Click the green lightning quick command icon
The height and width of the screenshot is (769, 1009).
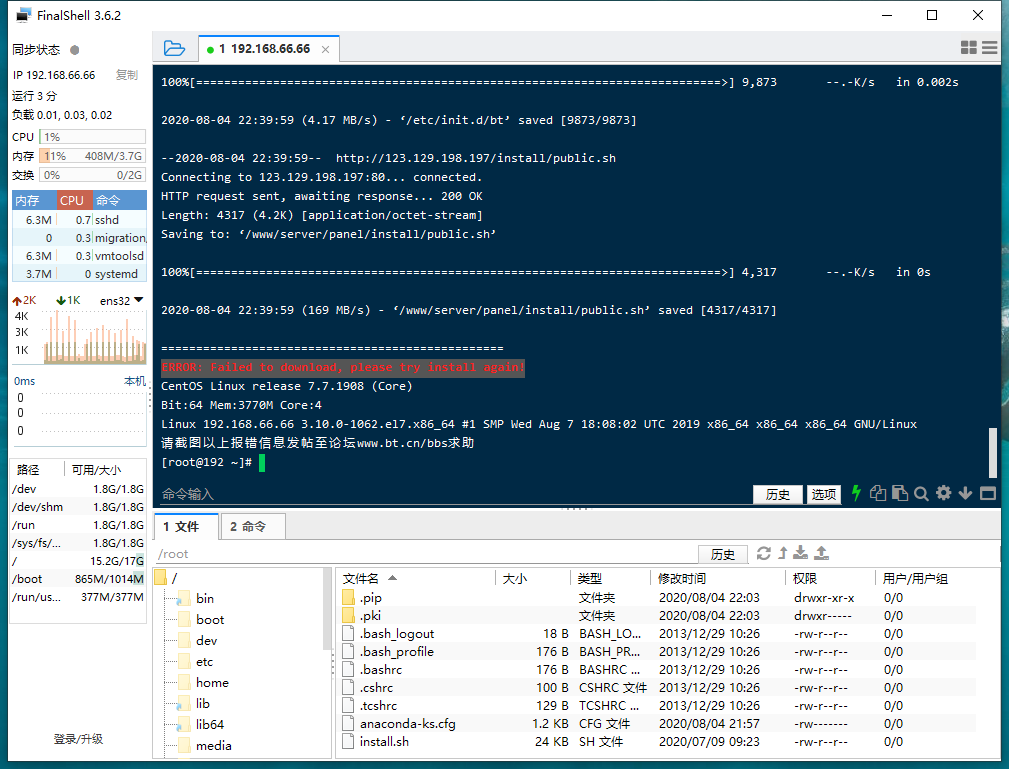point(856,493)
